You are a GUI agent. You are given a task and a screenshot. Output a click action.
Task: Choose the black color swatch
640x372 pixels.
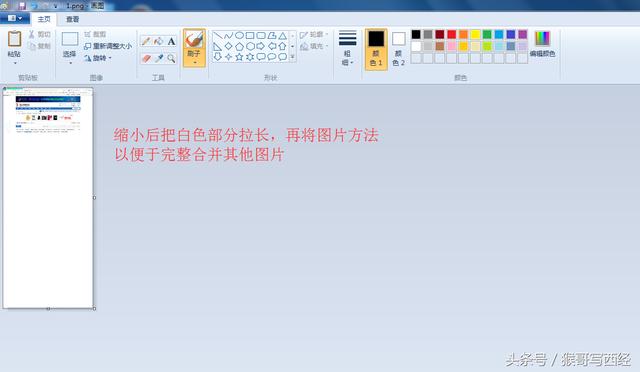tap(416, 34)
